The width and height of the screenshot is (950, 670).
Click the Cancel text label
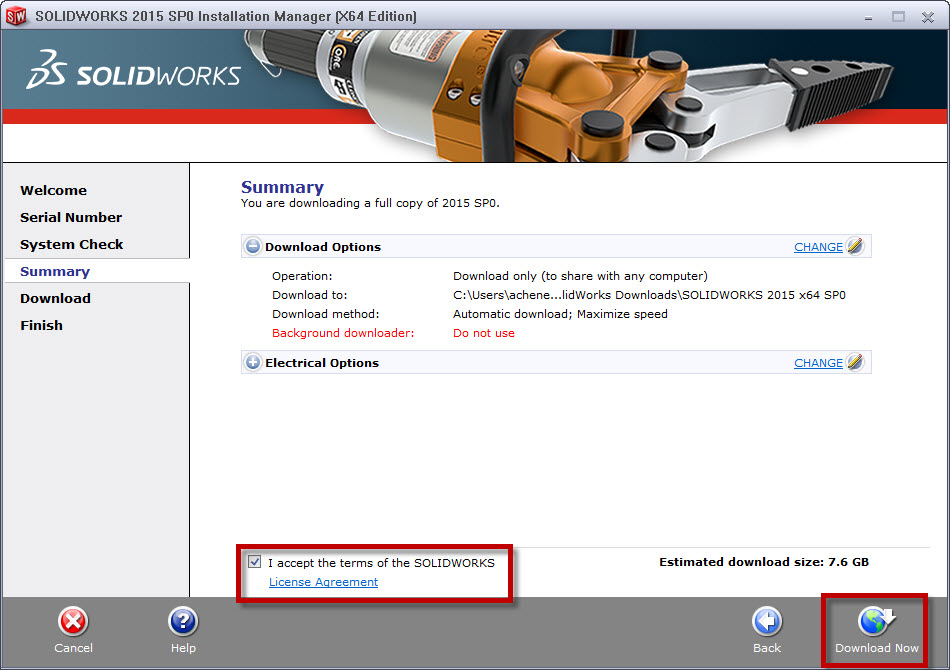point(73,648)
